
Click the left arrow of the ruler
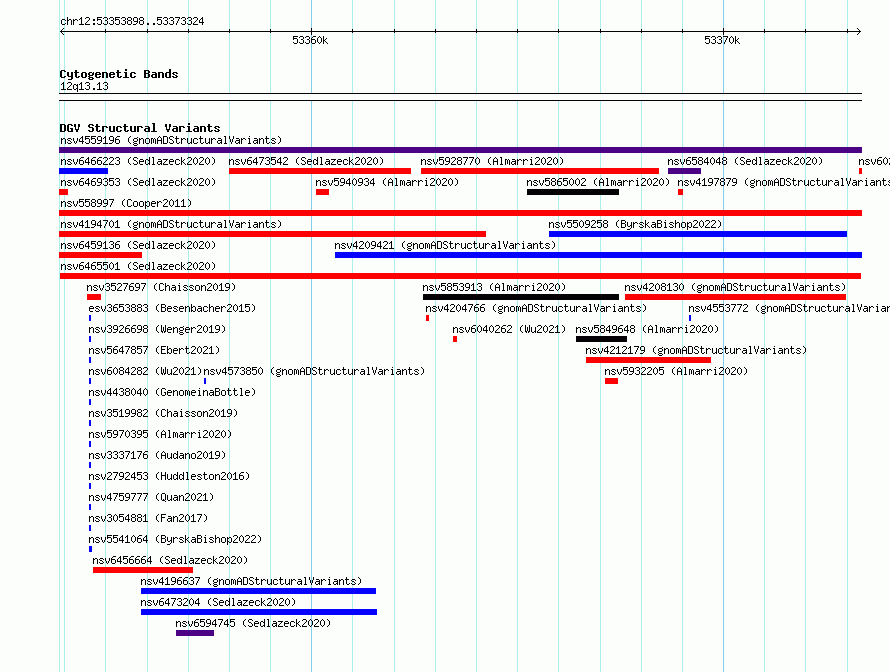point(62,32)
